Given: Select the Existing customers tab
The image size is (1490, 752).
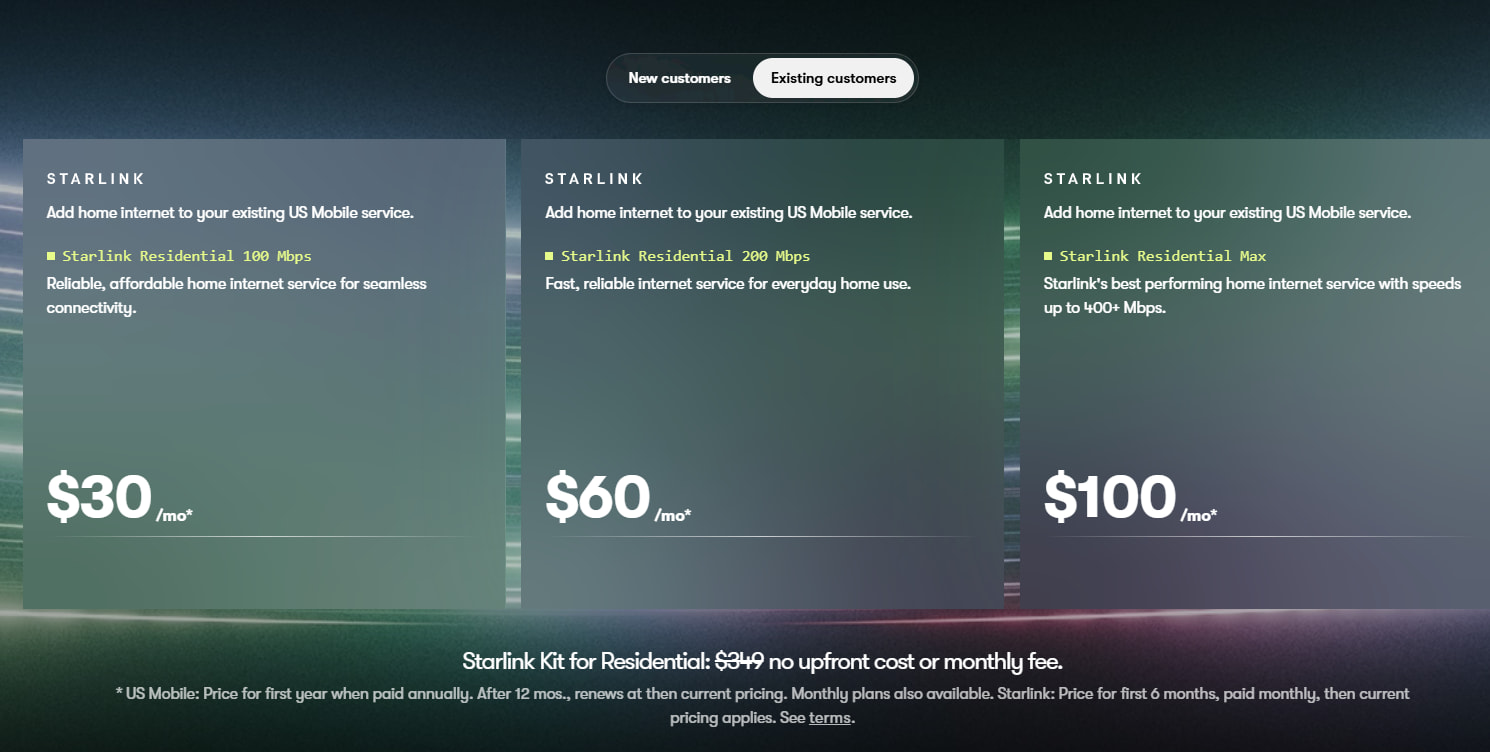Looking at the screenshot, I should 833,78.
